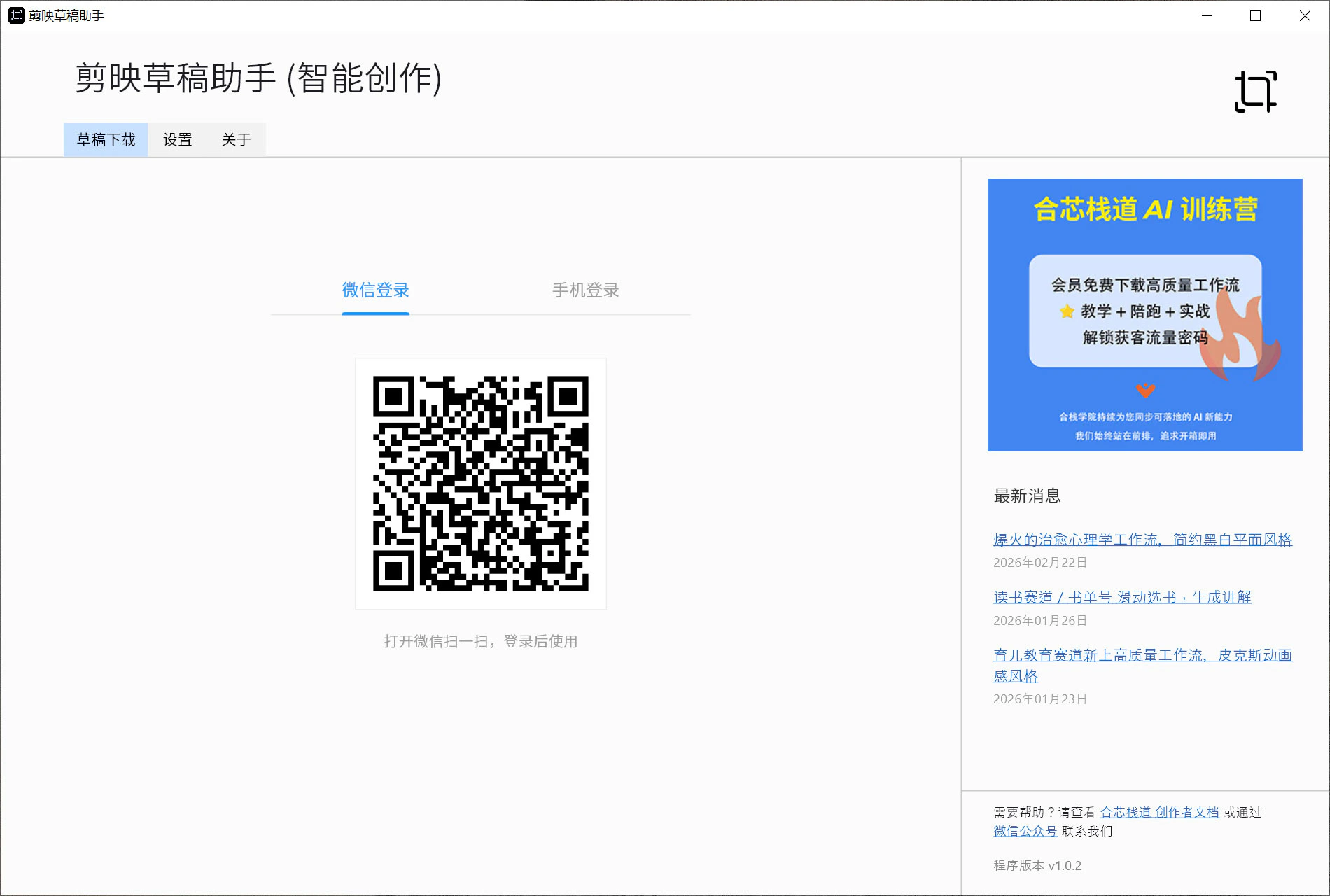Click the date 2026年01月23日
Viewport: 1330px width, 896px height.
coord(1040,699)
